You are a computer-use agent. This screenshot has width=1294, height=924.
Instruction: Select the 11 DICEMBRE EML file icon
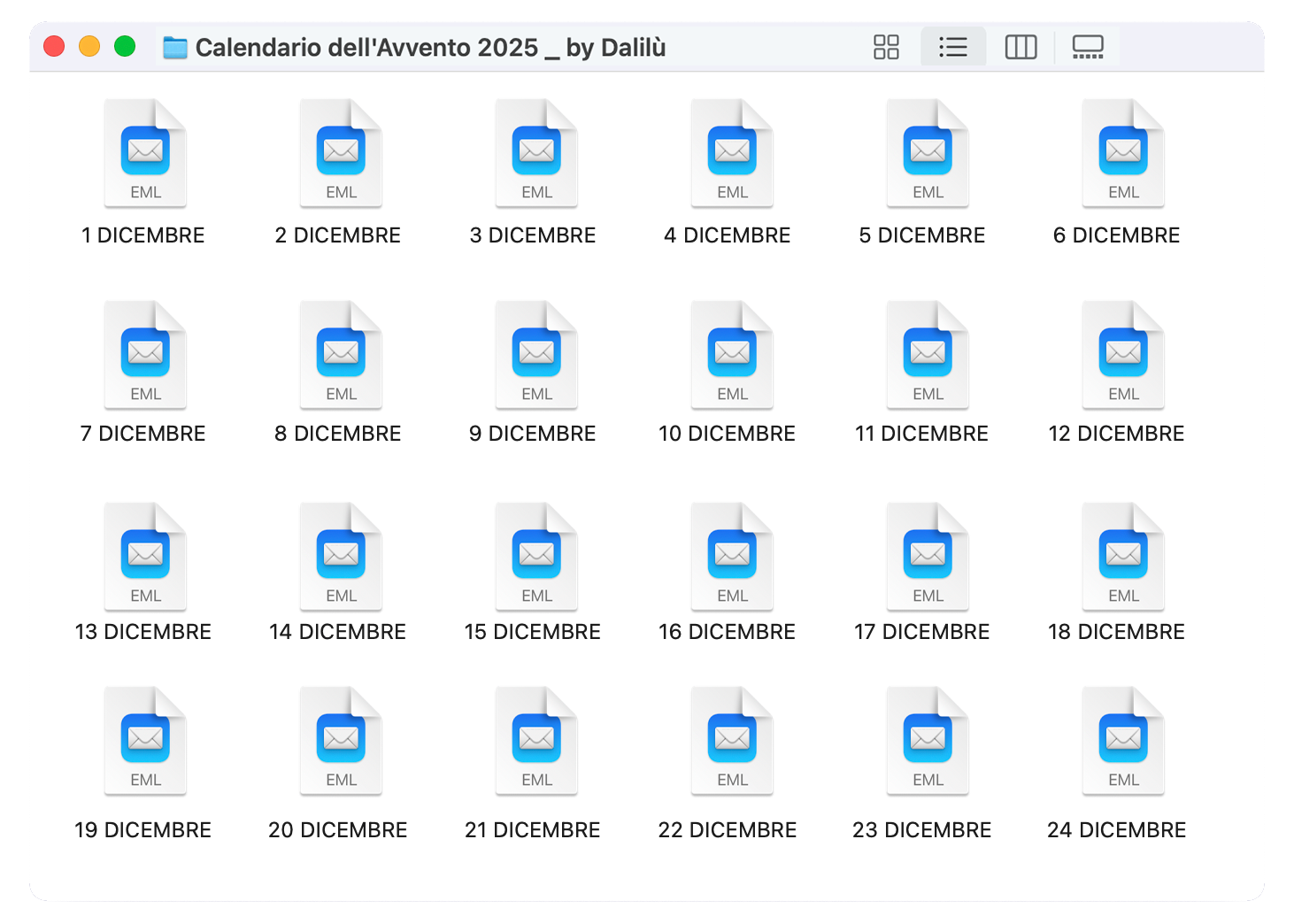click(x=928, y=355)
